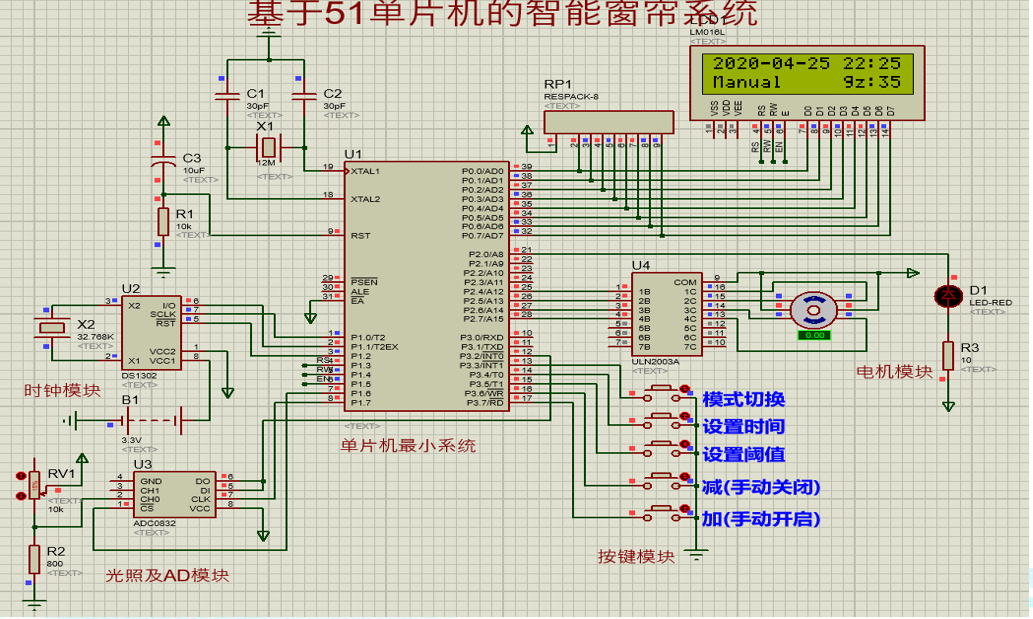Click the RV1 upper red adjust arrow
Screen dimensions: 1033x619
pyautogui.click(x=20, y=475)
